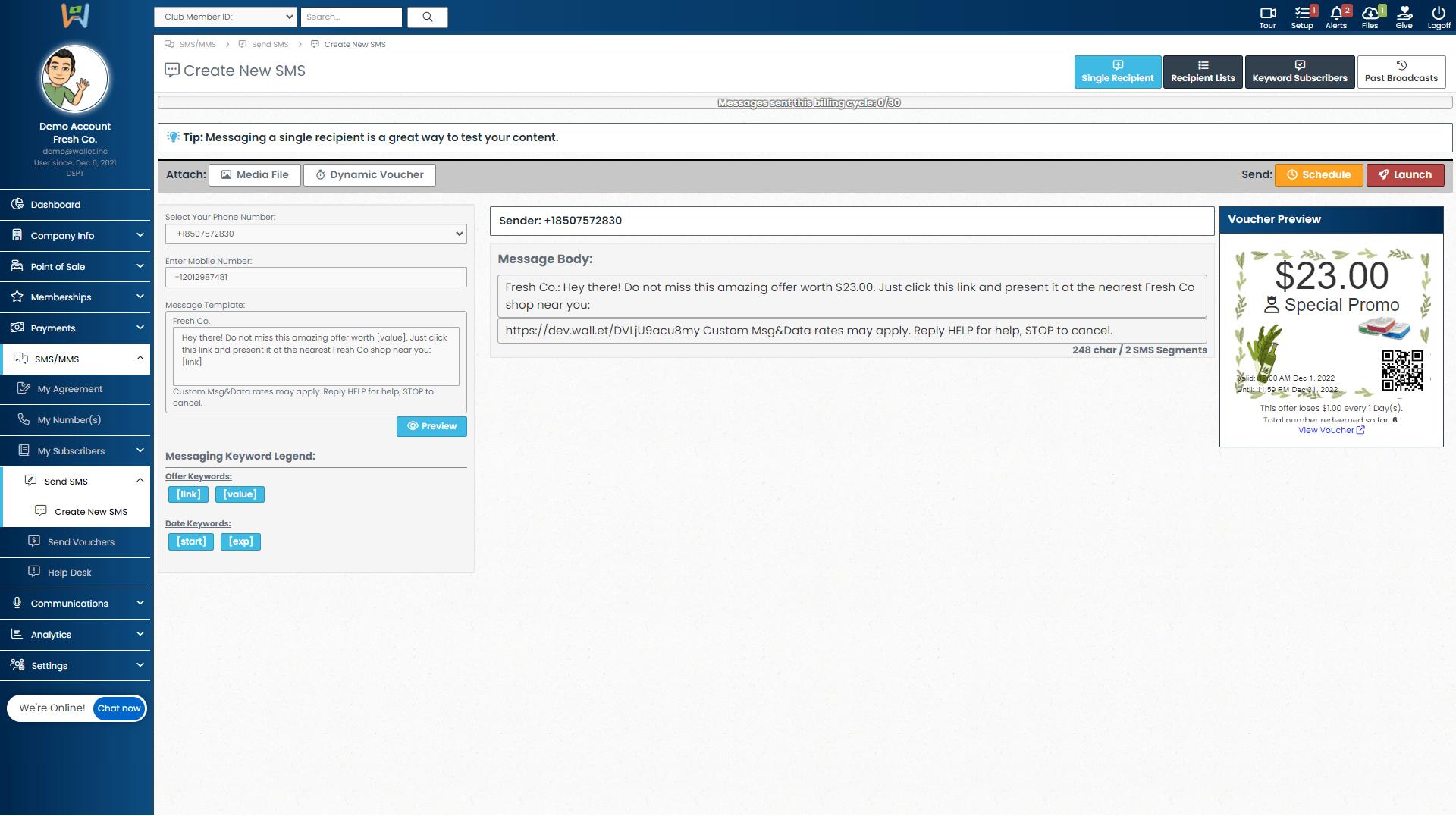Open the Files cloud icon

click(1370, 17)
